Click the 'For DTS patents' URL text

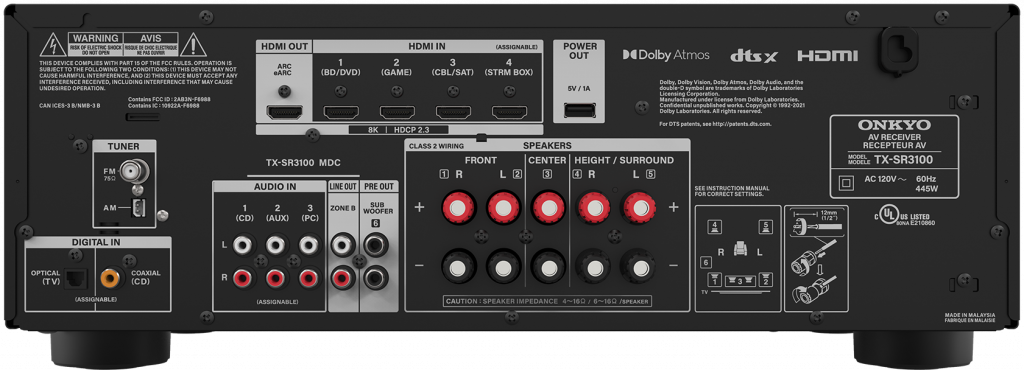(715, 123)
